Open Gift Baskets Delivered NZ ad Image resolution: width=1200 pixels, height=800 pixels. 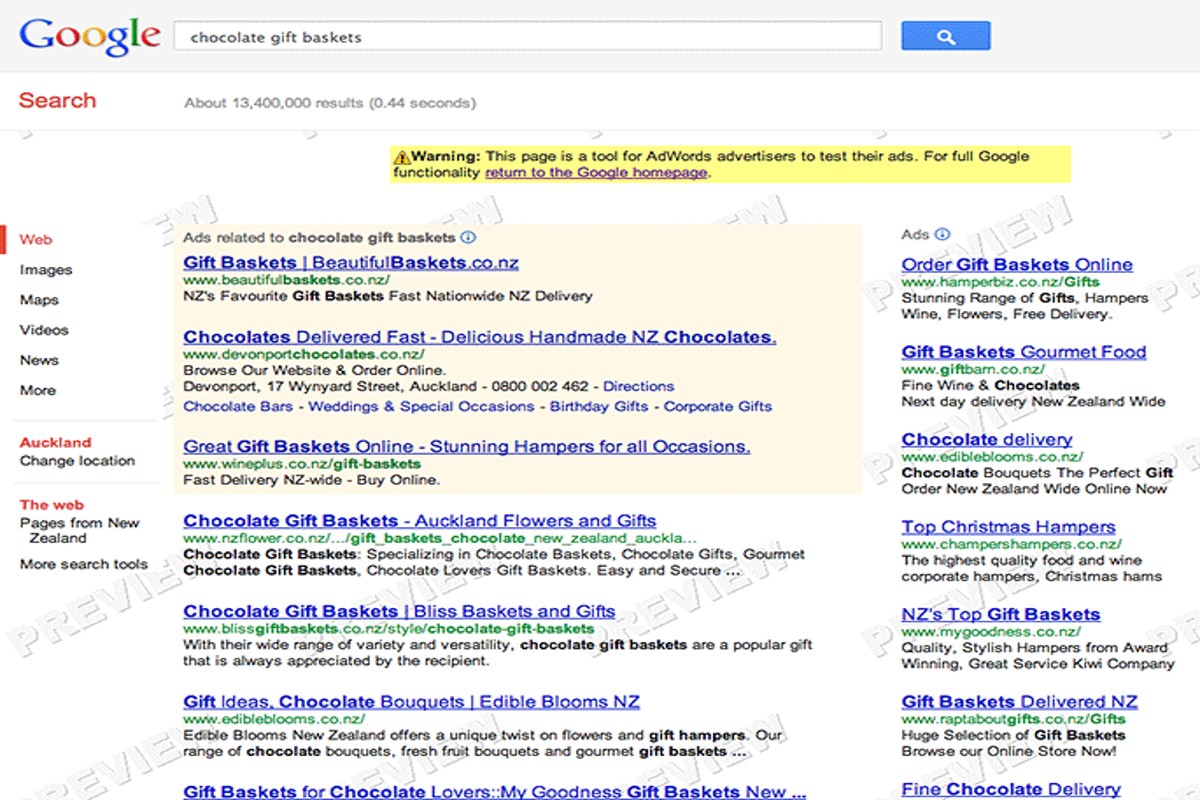point(1020,702)
